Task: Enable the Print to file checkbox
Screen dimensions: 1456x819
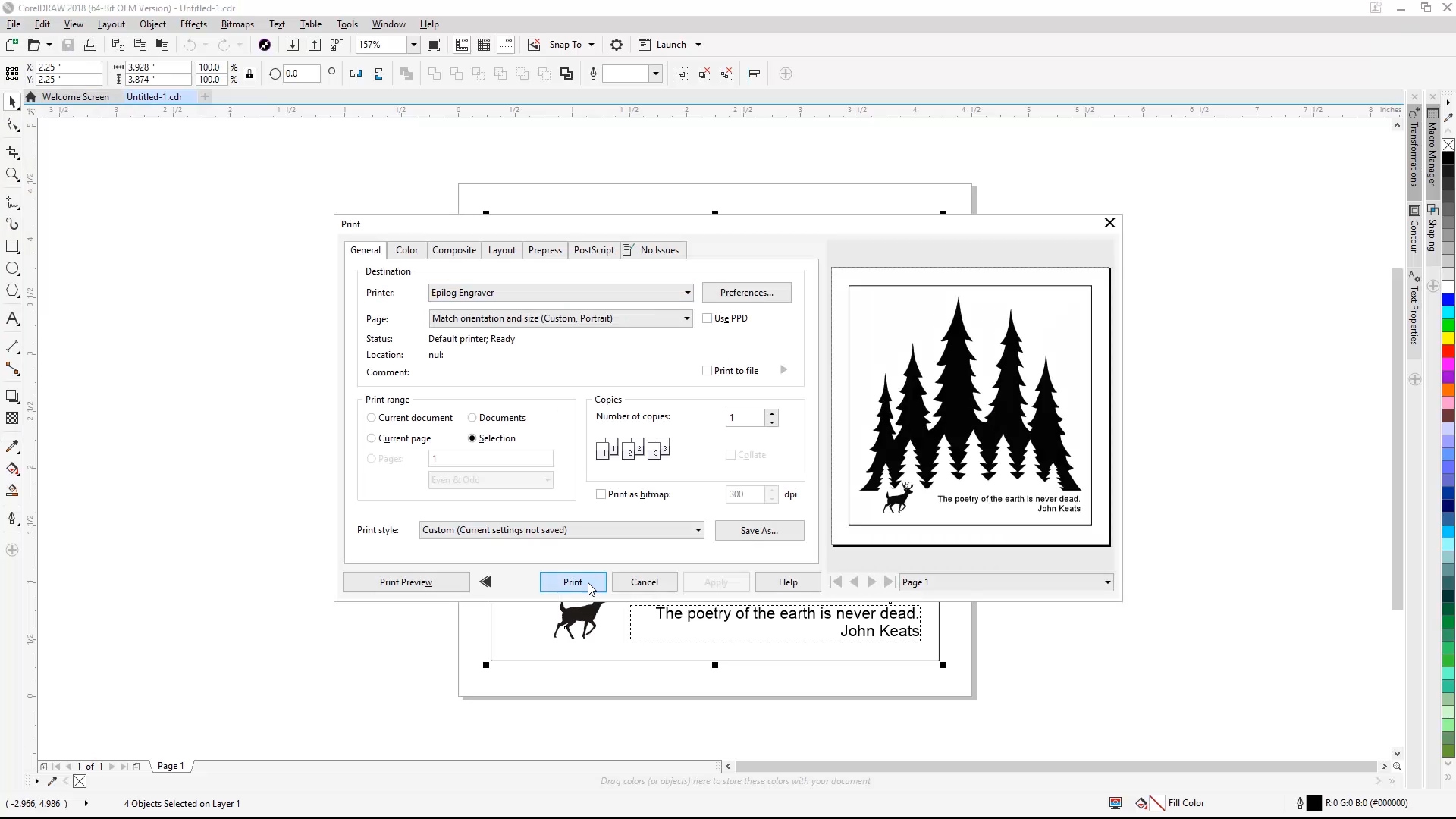Action: tap(708, 371)
